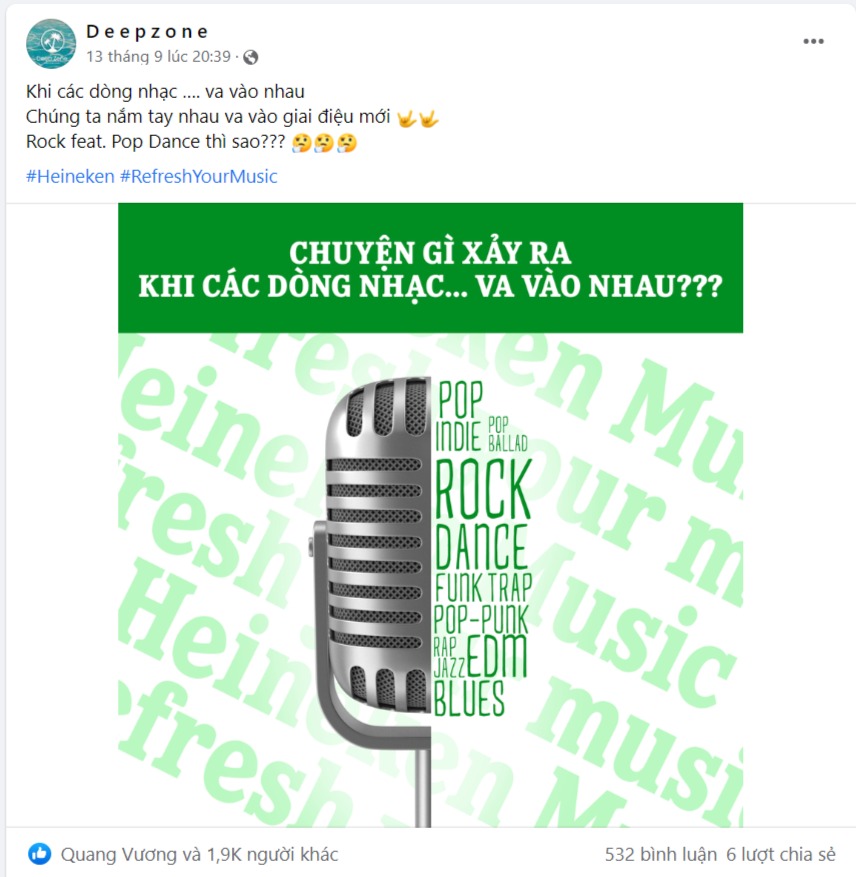
Task: Click the EDM word in the image
Action: point(497,656)
